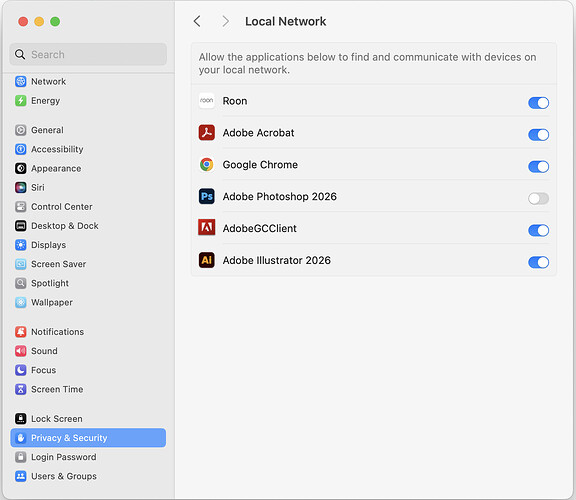Enable Adobe Photoshop 2026 local network access
576x500 pixels.
[x=538, y=198]
